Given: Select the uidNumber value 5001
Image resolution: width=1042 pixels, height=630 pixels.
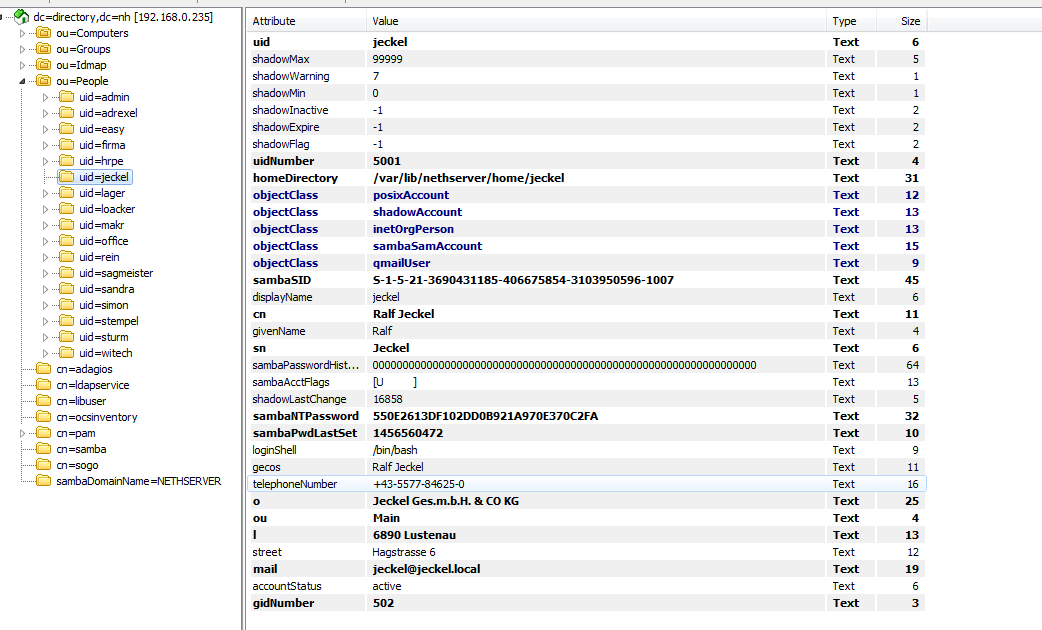Looking at the screenshot, I should pos(387,161).
